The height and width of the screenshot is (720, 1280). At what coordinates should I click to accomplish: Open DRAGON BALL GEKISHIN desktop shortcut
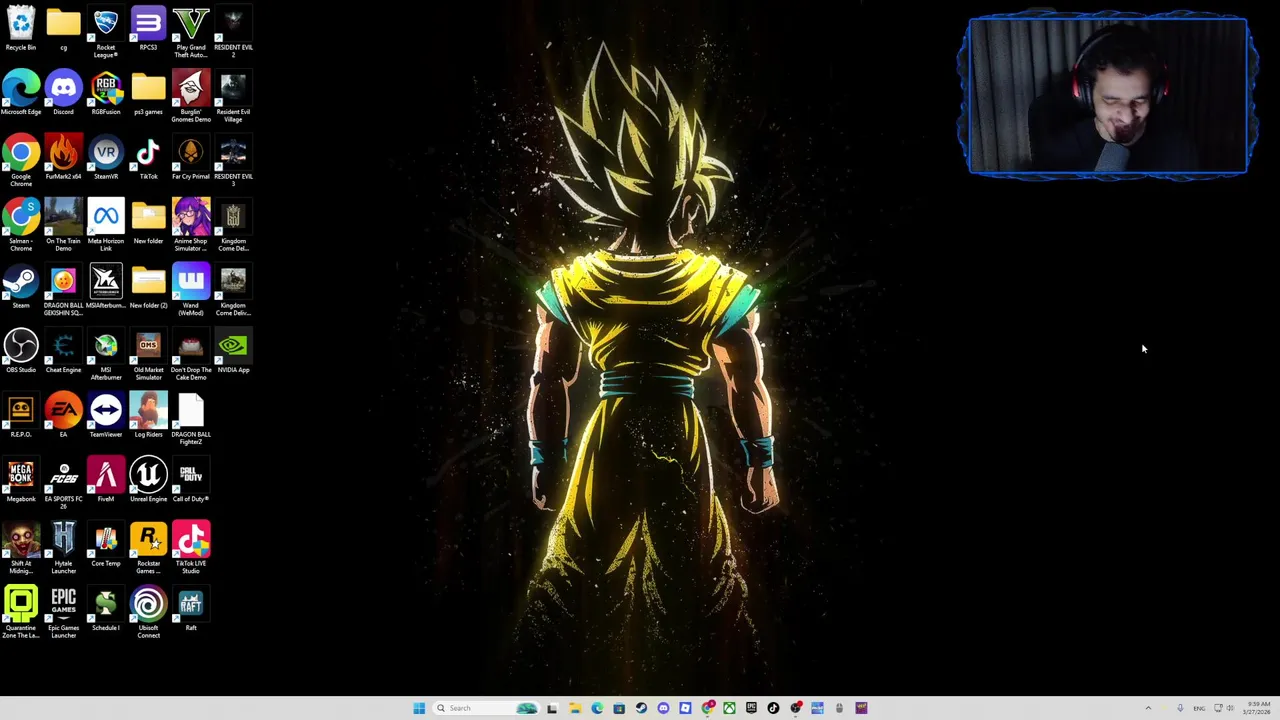(x=63, y=291)
